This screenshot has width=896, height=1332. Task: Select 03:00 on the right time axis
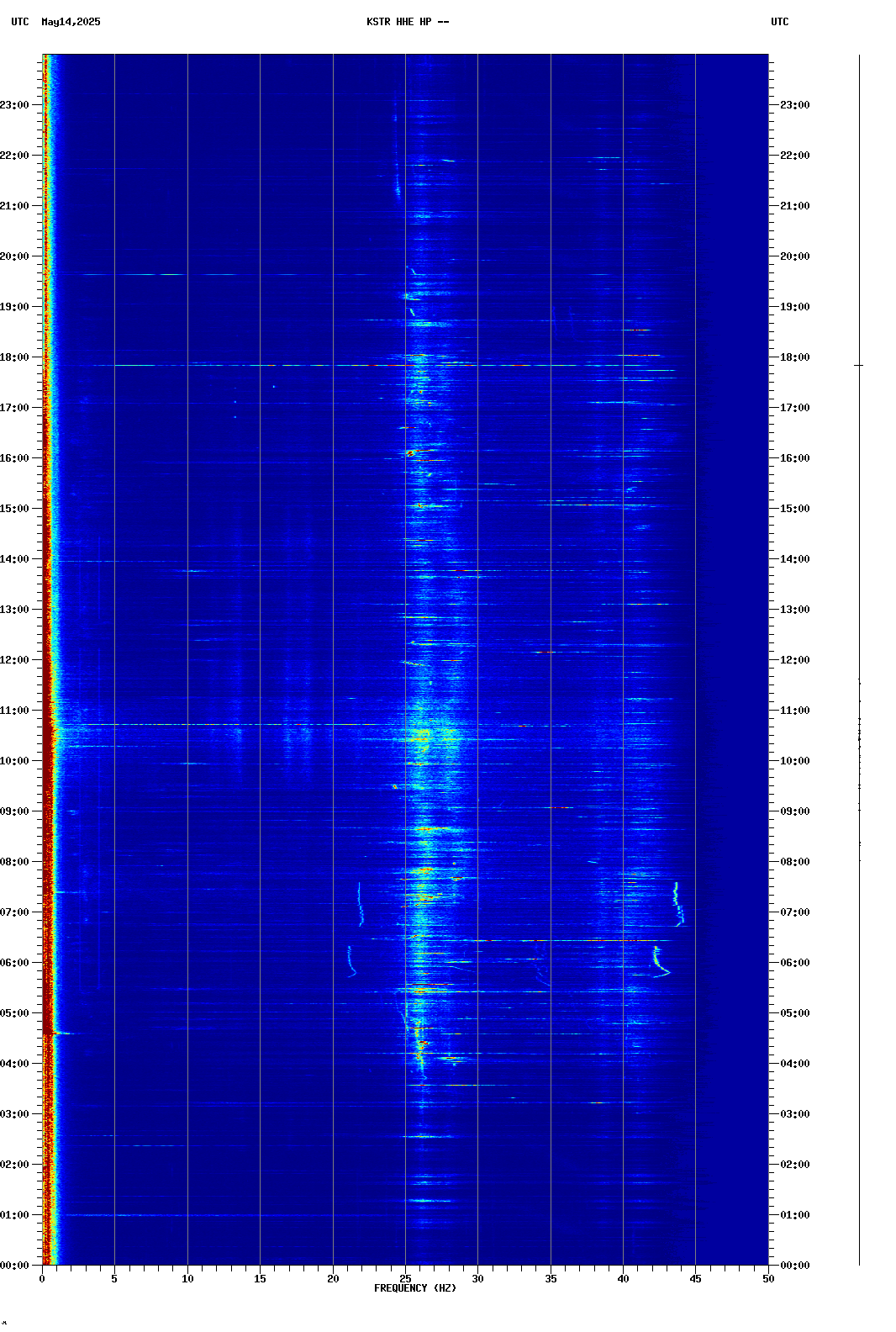(795, 1114)
